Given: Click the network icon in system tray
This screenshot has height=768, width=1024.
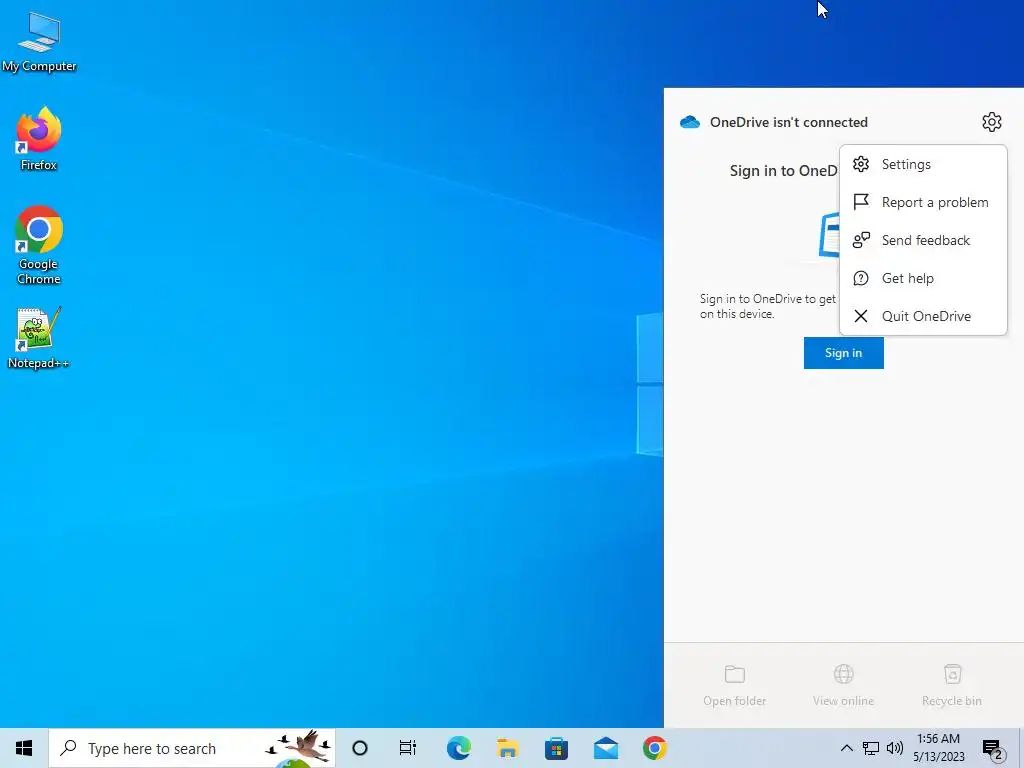Looking at the screenshot, I should tap(871, 748).
